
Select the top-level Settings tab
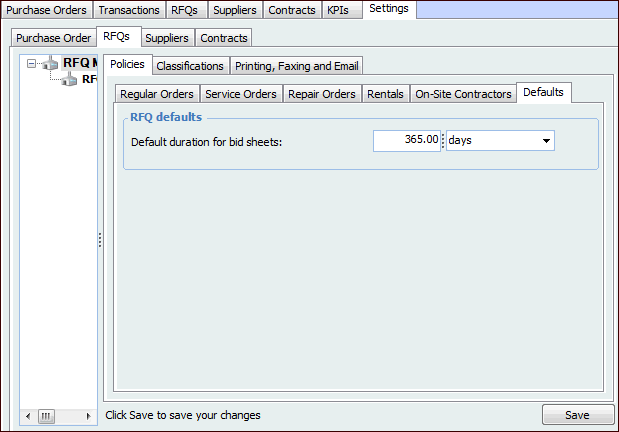click(x=389, y=9)
